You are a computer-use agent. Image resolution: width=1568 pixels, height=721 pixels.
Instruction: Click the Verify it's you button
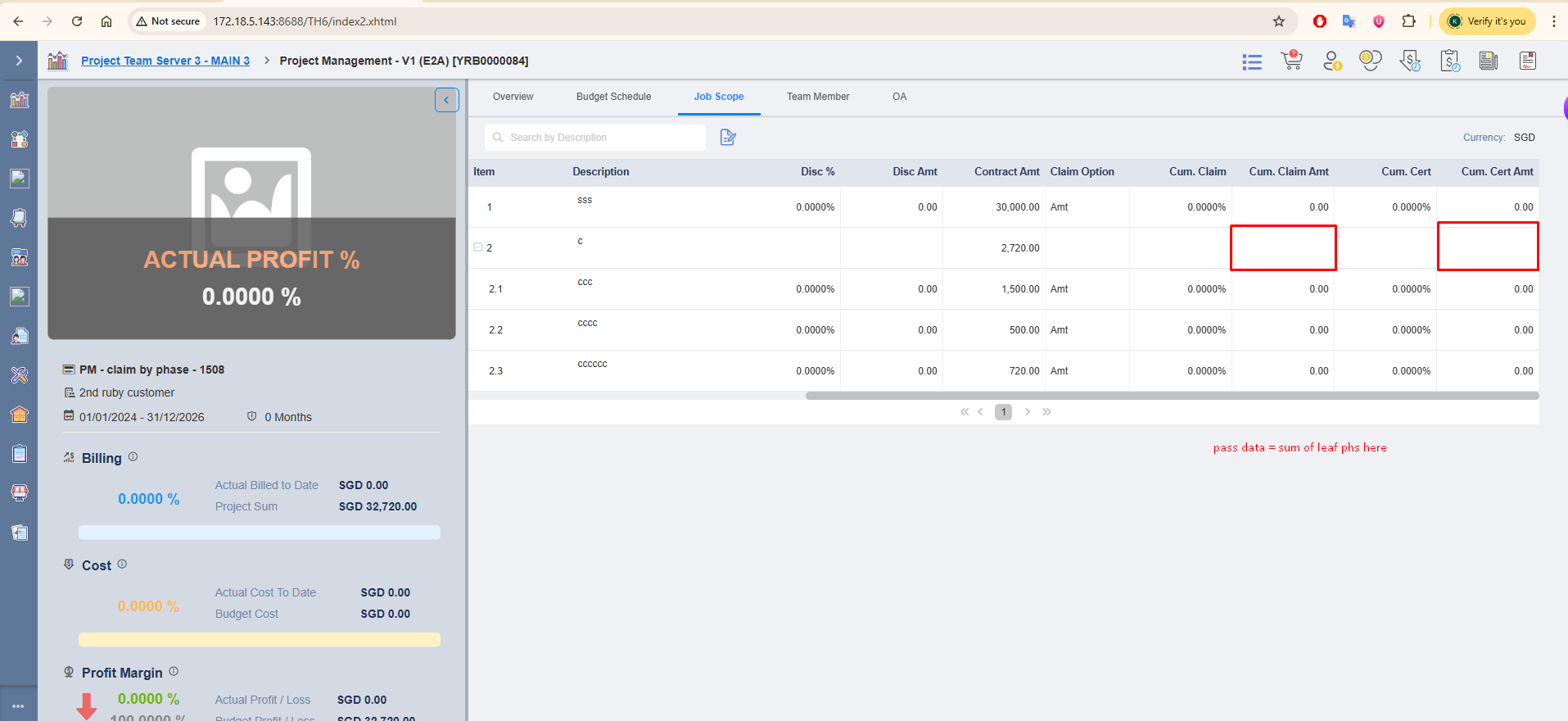(x=1487, y=21)
